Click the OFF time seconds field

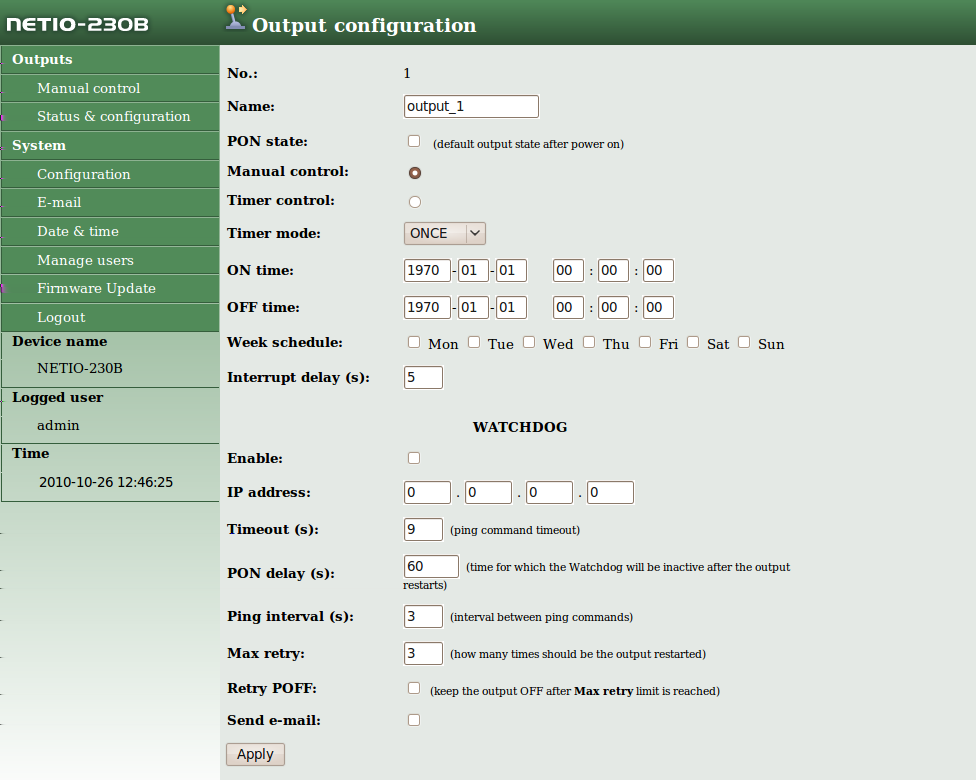click(658, 308)
